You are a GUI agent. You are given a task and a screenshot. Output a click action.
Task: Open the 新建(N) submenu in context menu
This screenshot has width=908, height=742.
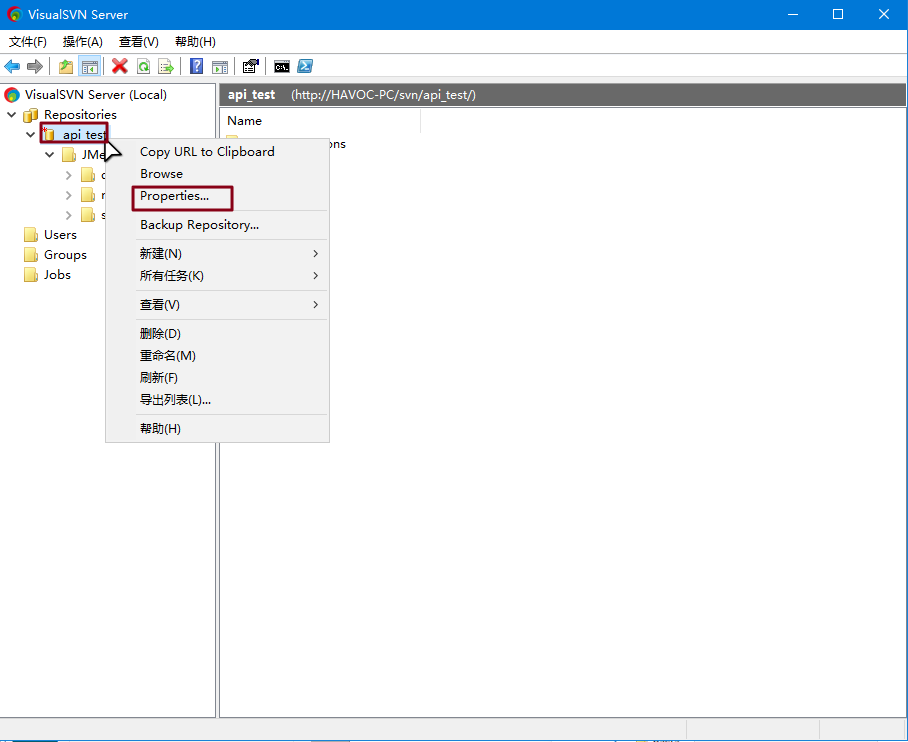coord(218,254)
